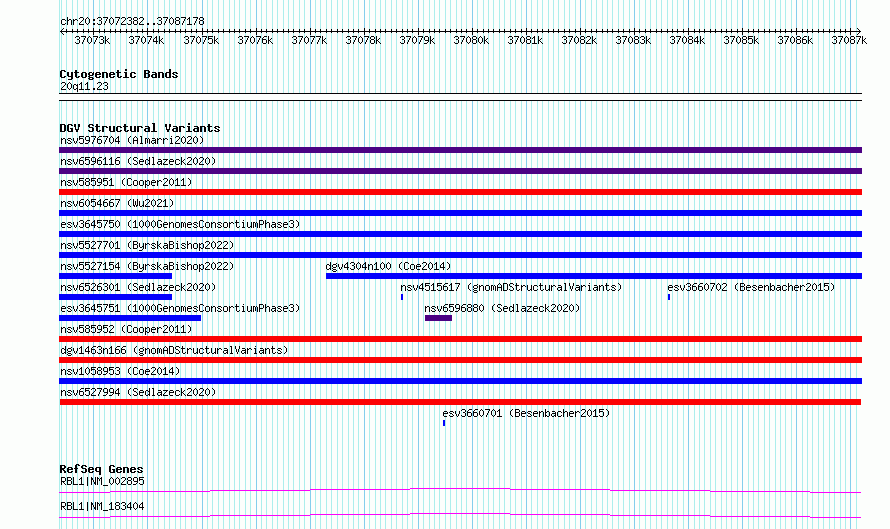Click the 37077k ruler position
Image resolution: width=890 pixels, height=529 pixels.
coord(309,40)
